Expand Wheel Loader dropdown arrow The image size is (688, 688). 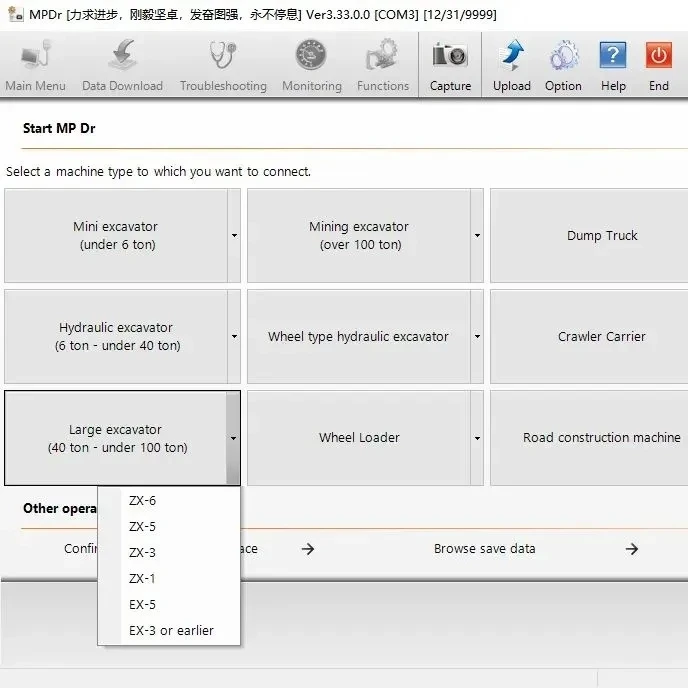click(x=477, y=438)
